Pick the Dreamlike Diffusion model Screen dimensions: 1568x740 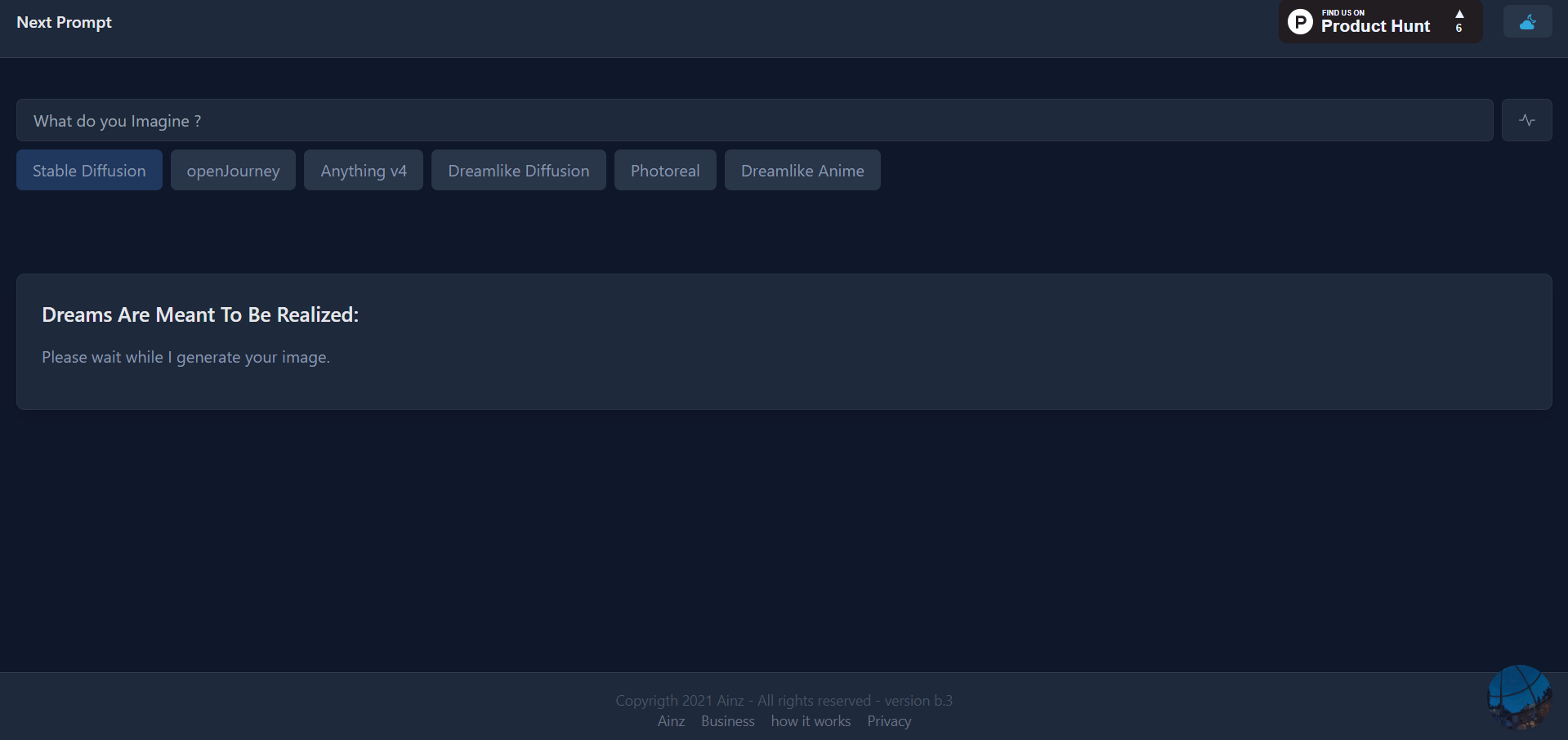518,171
